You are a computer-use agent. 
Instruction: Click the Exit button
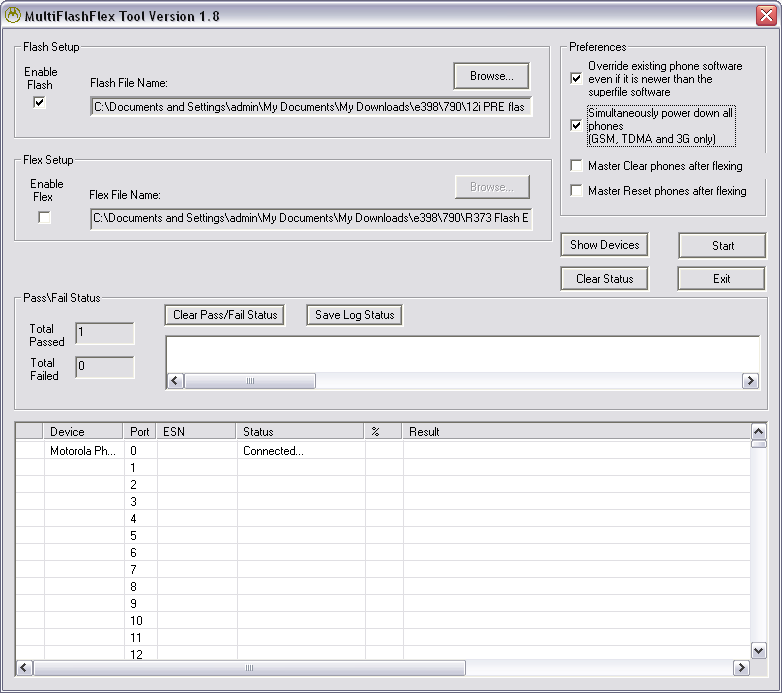coord(721,279)
